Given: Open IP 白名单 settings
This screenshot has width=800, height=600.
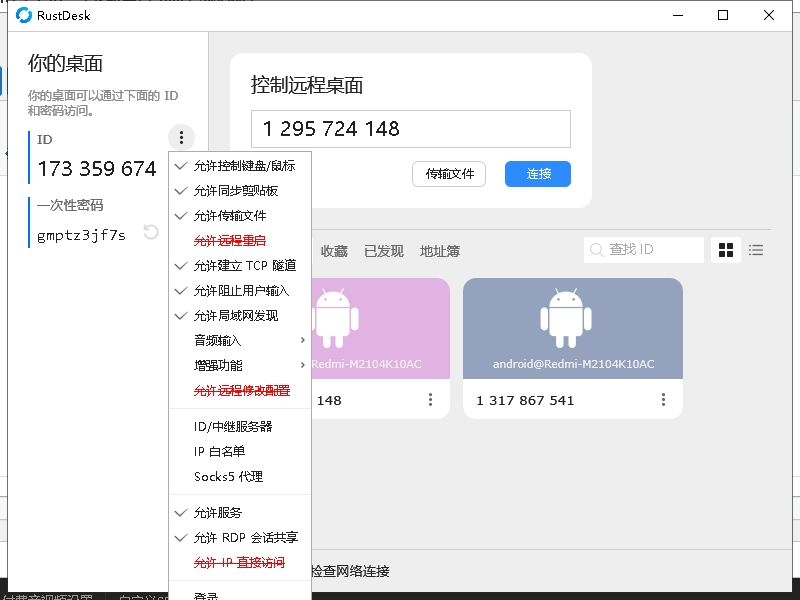Looking at the screenshot, I should 240,452.
